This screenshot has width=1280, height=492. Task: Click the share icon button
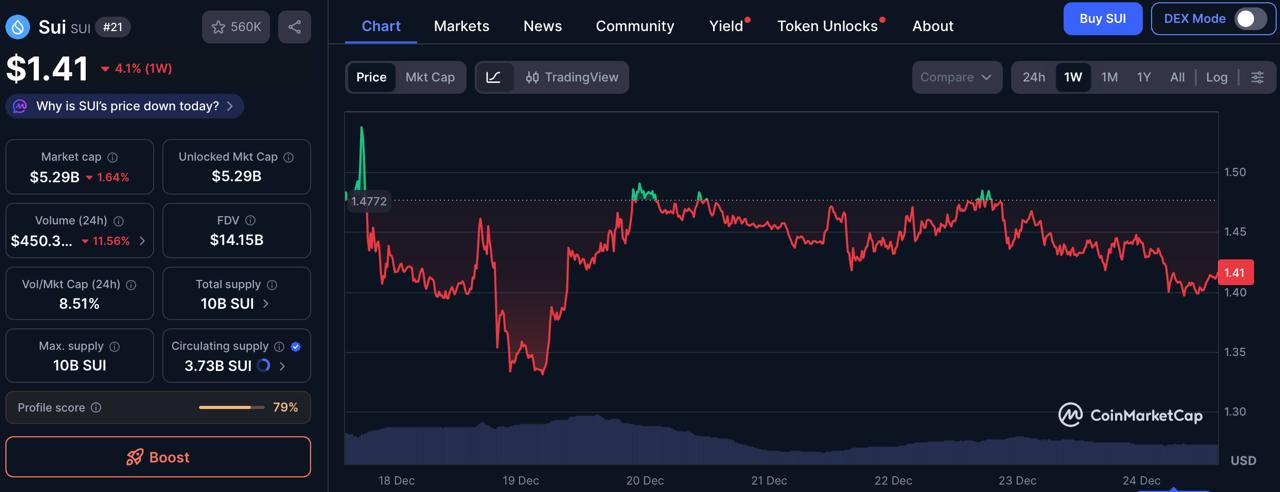pyautogui.click(x=294, y=27)
